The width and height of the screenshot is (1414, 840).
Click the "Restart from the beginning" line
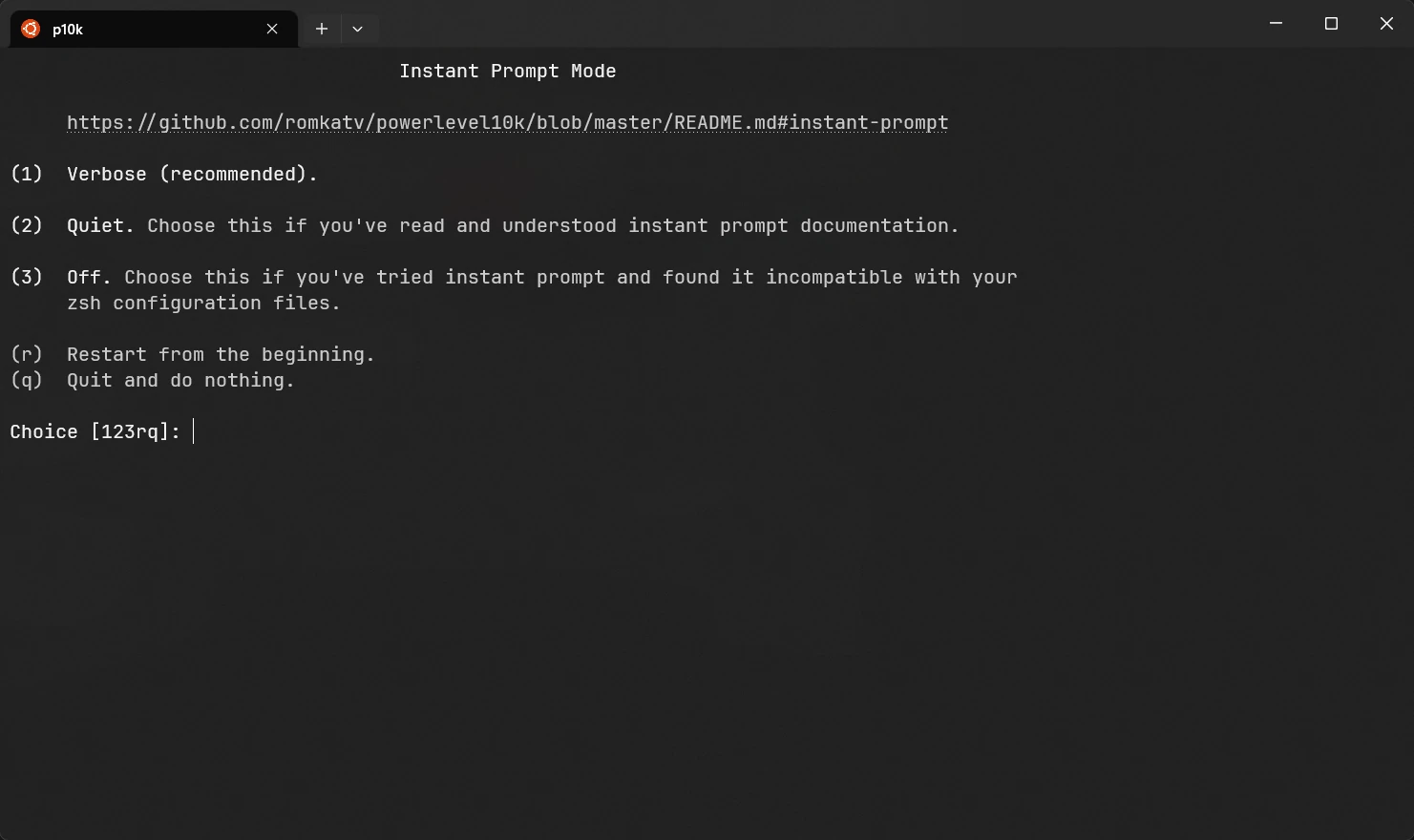pos(221,355)
